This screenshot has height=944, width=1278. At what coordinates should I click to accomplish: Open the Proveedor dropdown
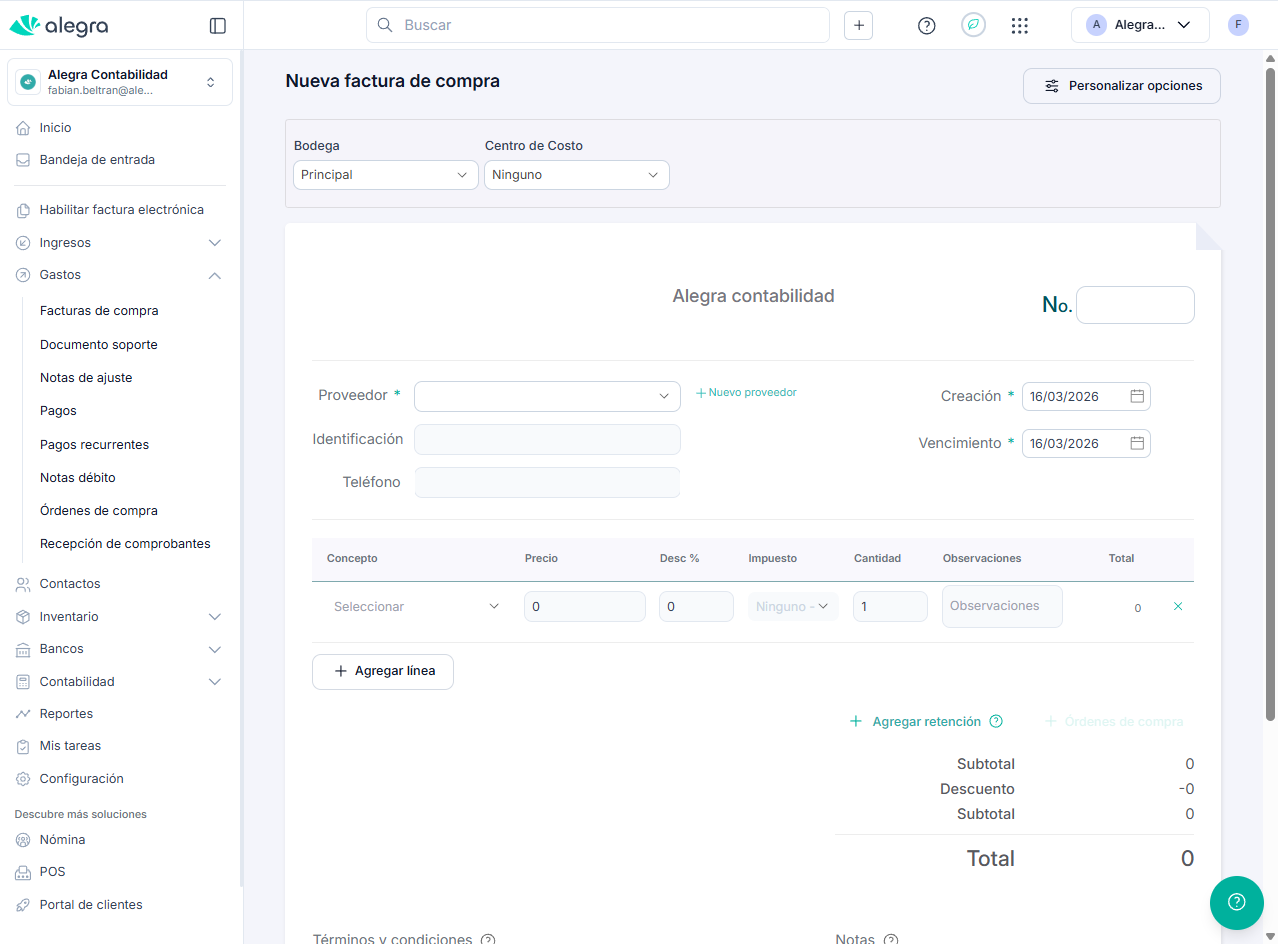click(x=547, y=396)
